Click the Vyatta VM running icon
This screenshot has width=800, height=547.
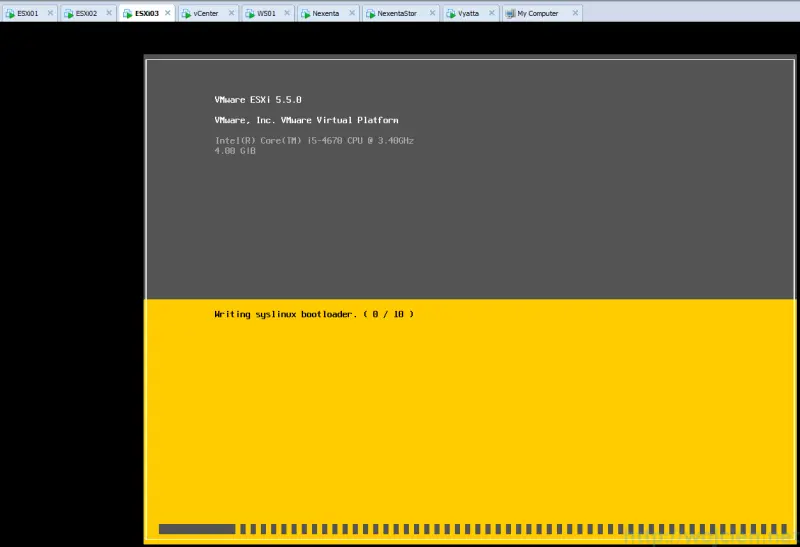pyautogui.click(x=451, y=14)
